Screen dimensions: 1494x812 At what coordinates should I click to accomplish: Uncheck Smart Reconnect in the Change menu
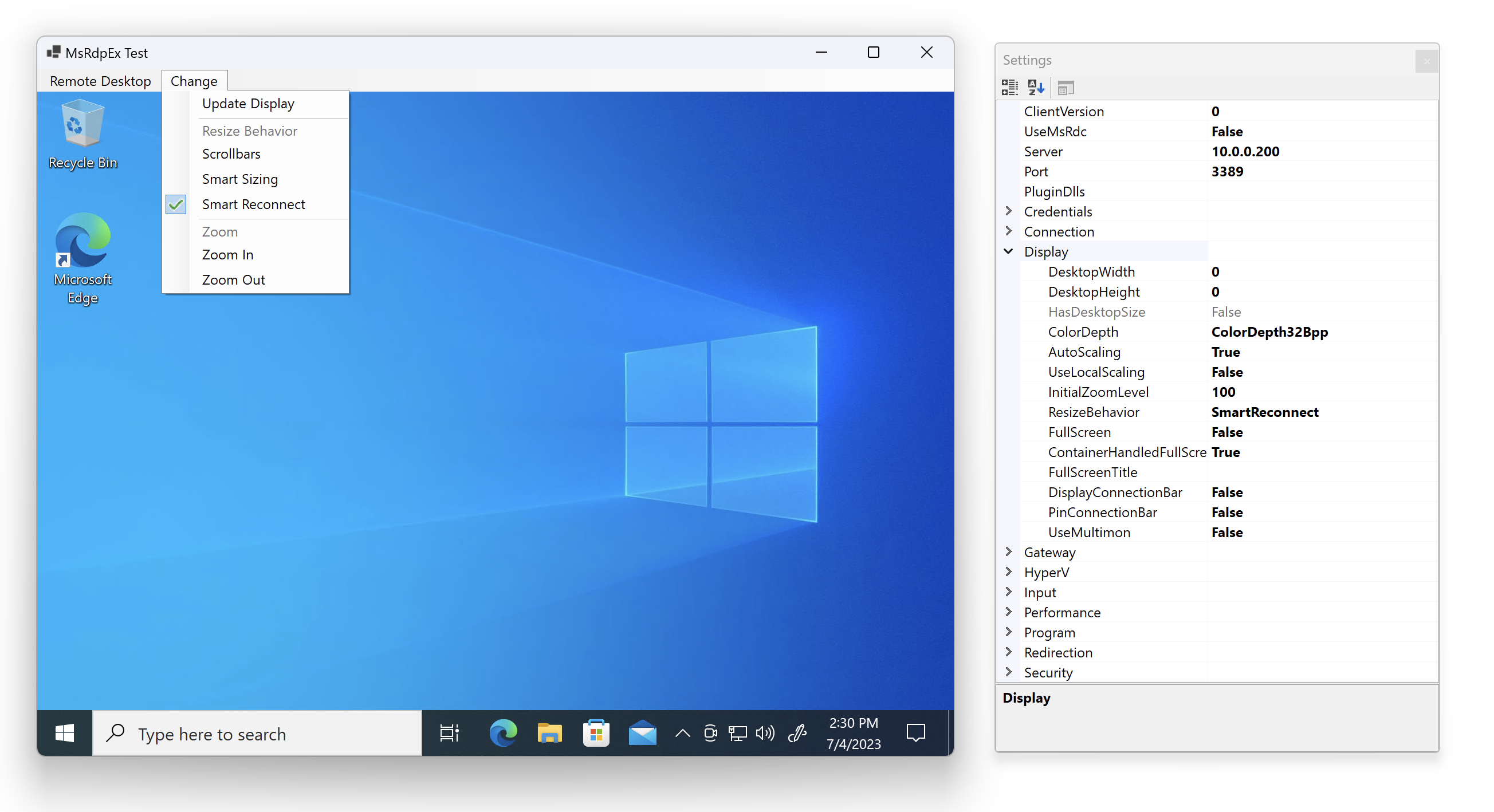(x=253, y=204)
